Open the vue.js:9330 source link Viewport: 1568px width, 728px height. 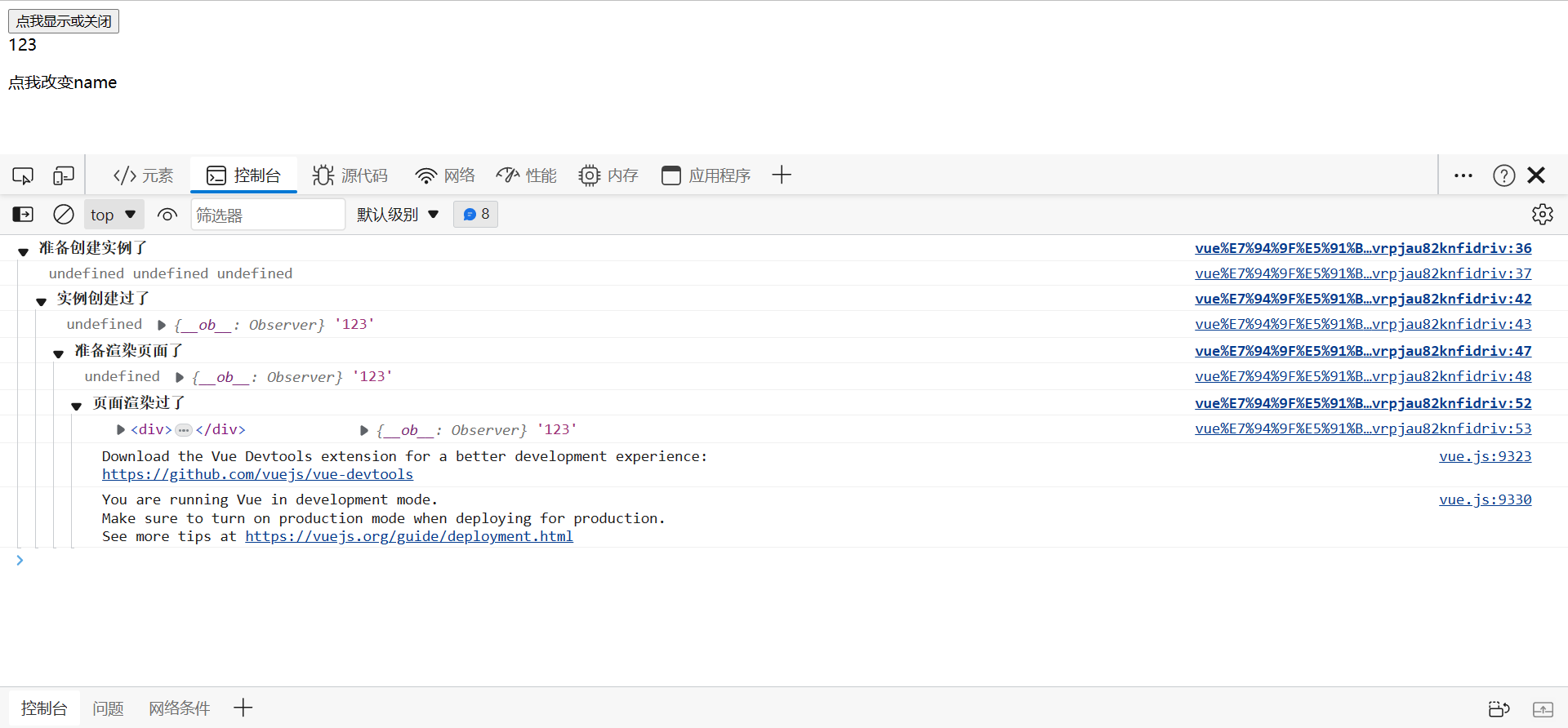pyautogui.click(x=1485, y=499)
